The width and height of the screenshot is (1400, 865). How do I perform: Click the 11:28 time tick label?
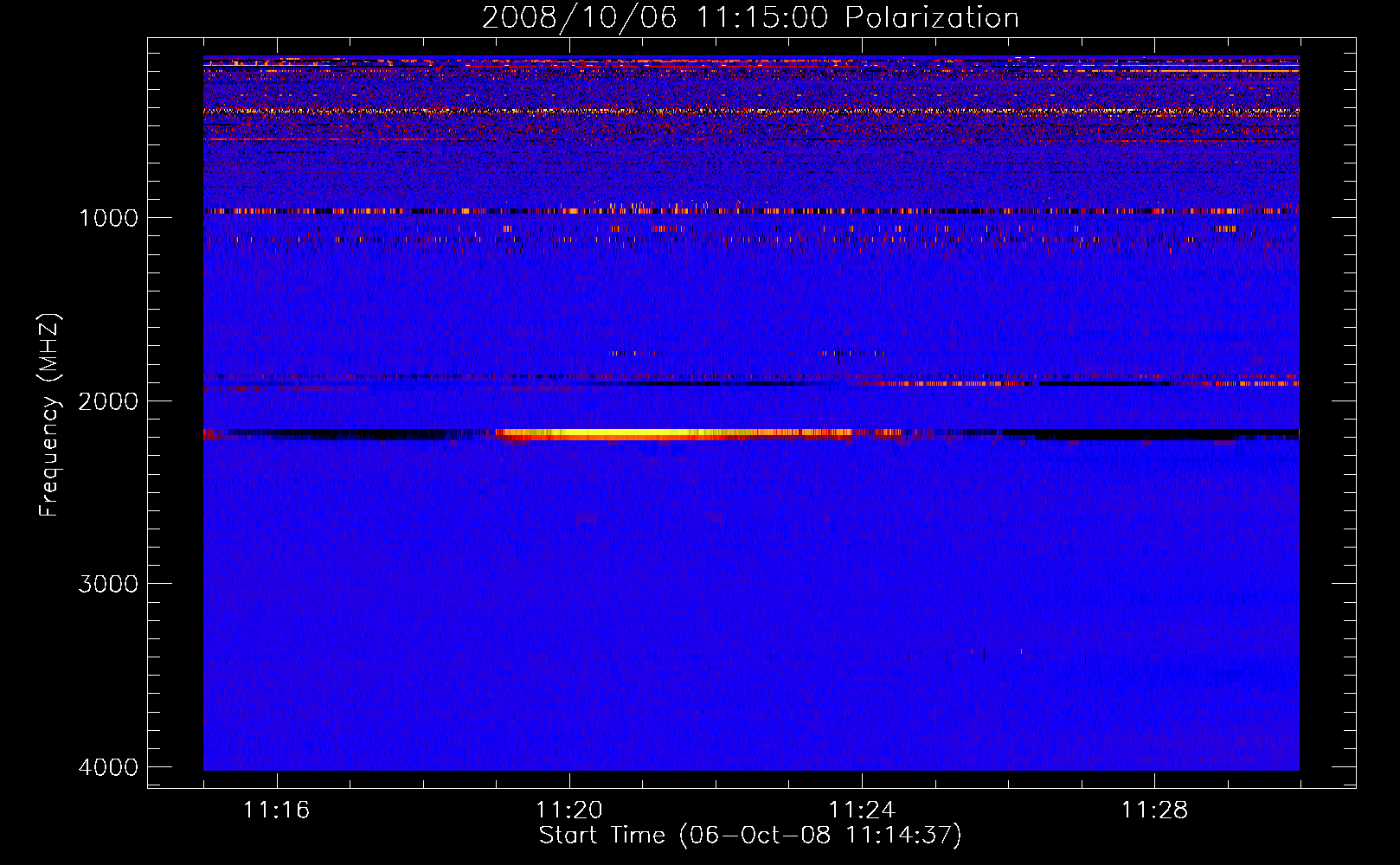[x=1154, y=810]
